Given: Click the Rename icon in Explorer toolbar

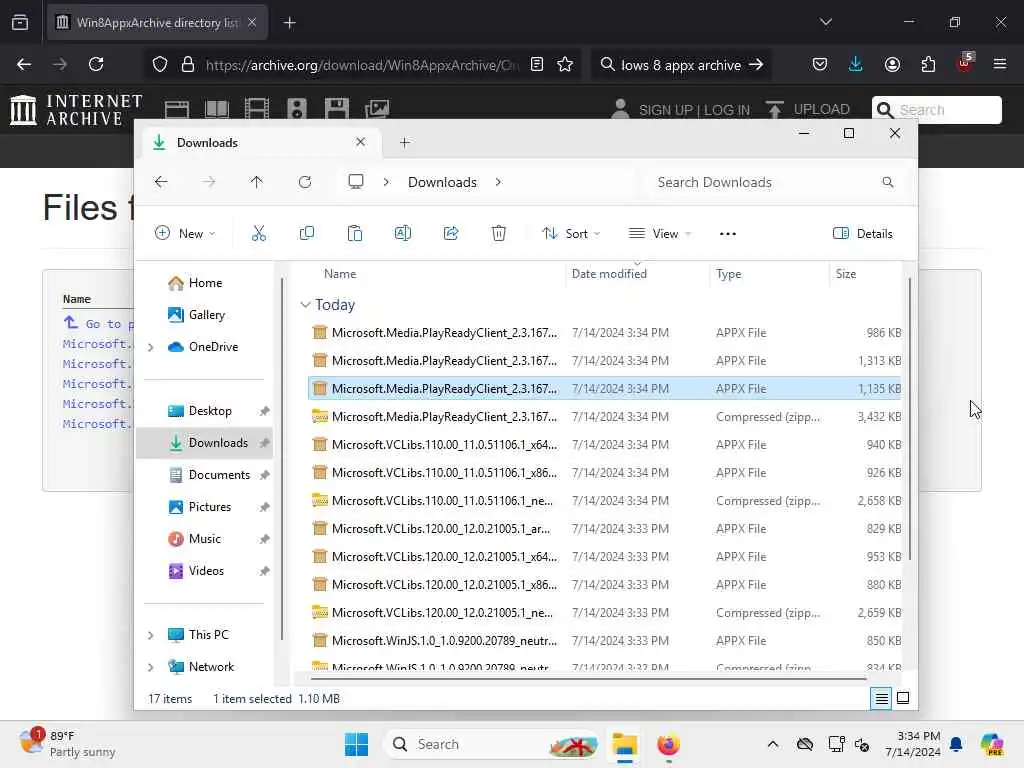Looking at the screenshot, I should pyautogui.click(x=403, y=233).
